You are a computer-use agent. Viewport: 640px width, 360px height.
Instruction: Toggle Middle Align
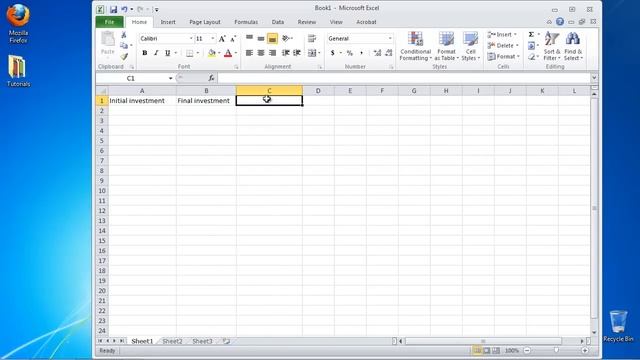coord(261,38)
